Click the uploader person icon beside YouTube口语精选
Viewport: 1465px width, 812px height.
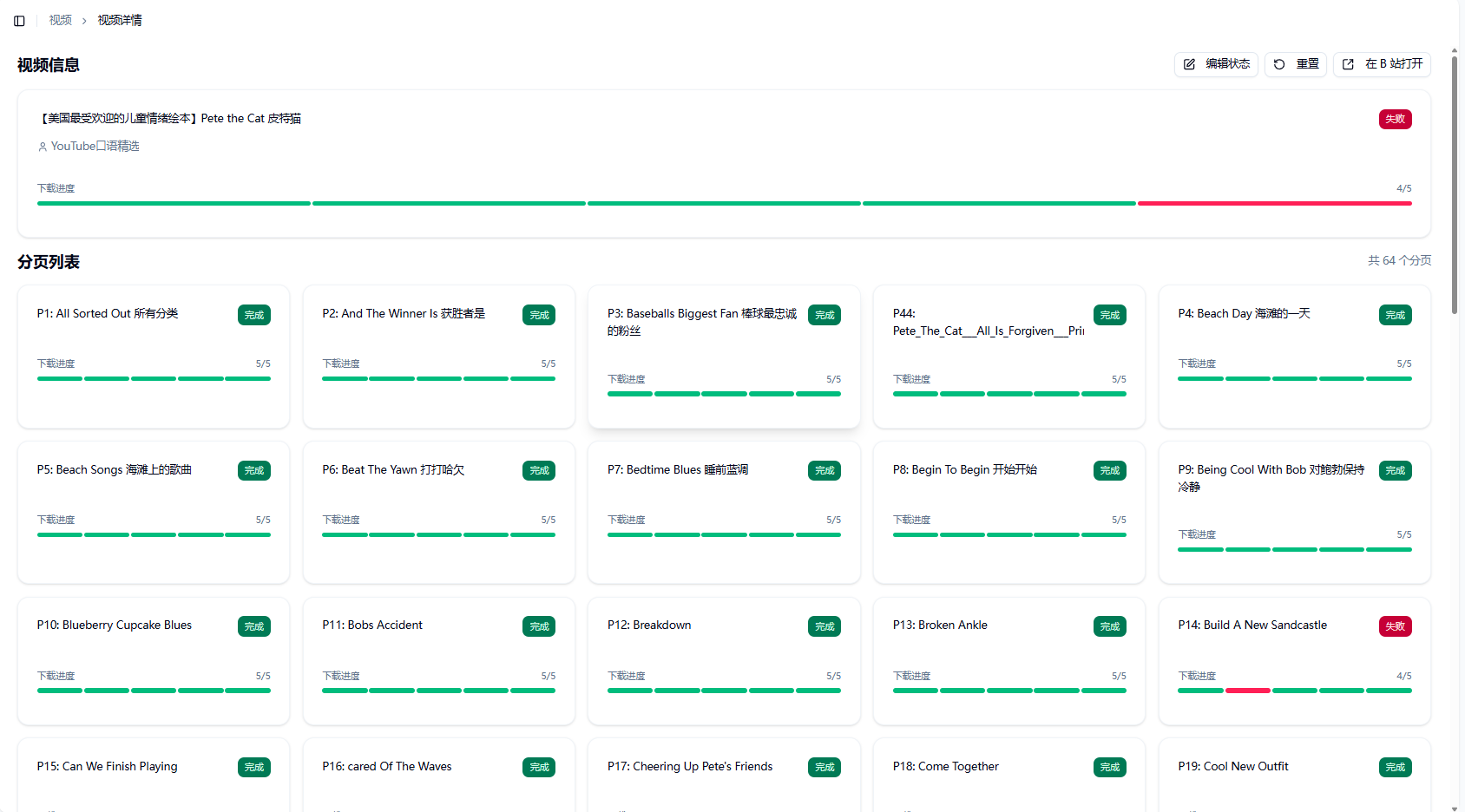pyautogui.click(x=43, y=147)
